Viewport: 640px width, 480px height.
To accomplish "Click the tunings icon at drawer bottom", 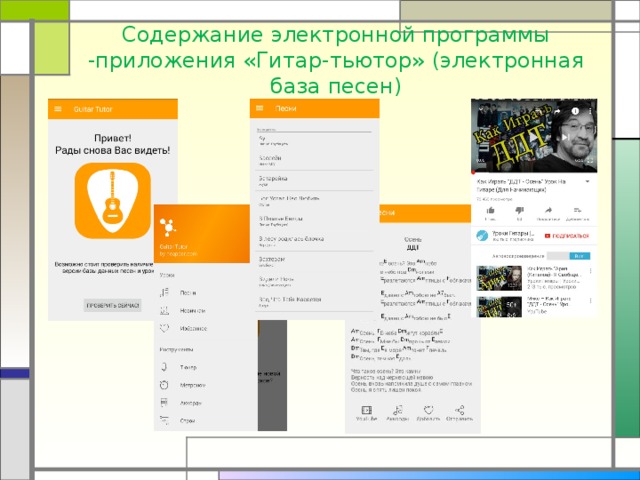I will click(164, 420).
